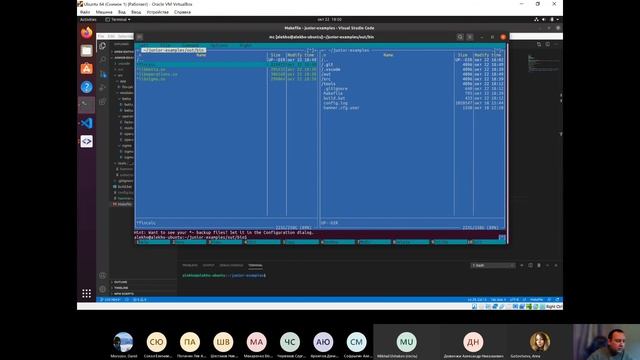Open the Ввод menu in VirtualBox

(136, 12)
